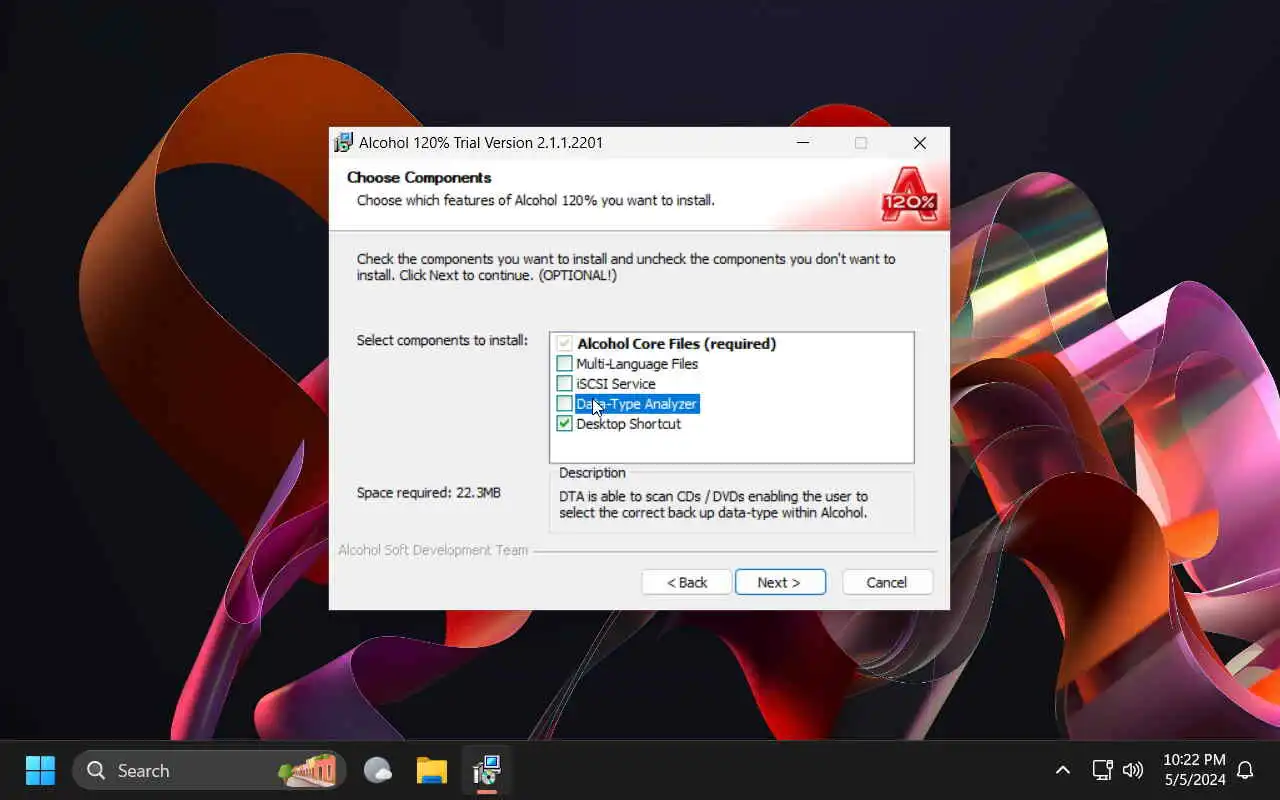Select the Data-Type Analyzer label
The width and height of the screenshot is (1280, 800).
pos(637,404)
